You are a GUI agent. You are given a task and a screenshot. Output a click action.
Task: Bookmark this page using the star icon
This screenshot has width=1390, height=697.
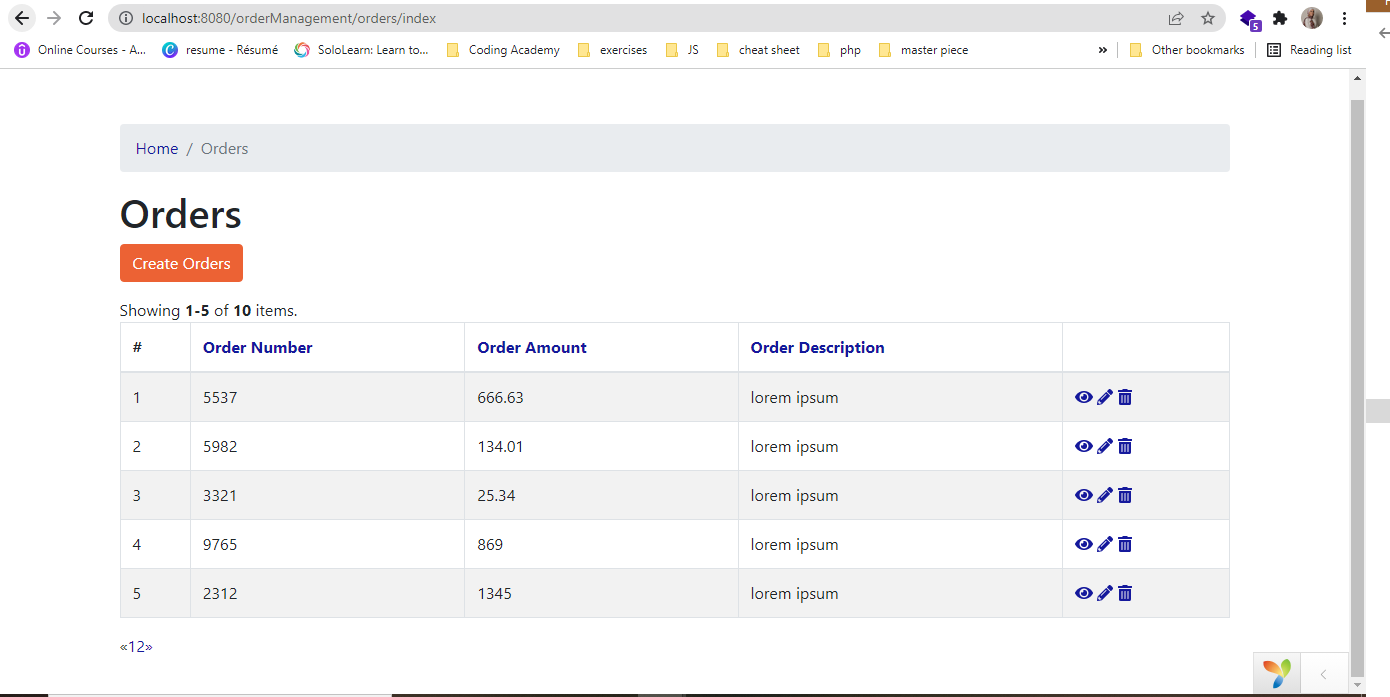click(x=1209, y=18)
